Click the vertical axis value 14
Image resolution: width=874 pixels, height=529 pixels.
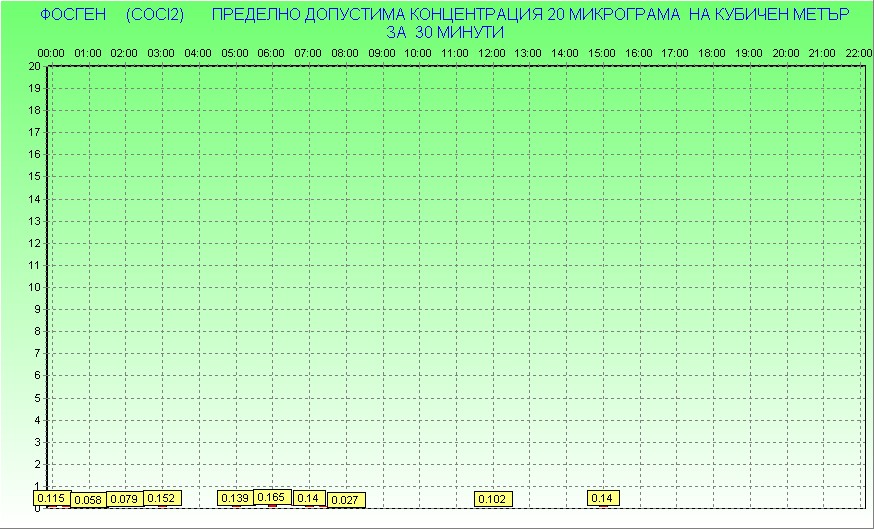35,199
